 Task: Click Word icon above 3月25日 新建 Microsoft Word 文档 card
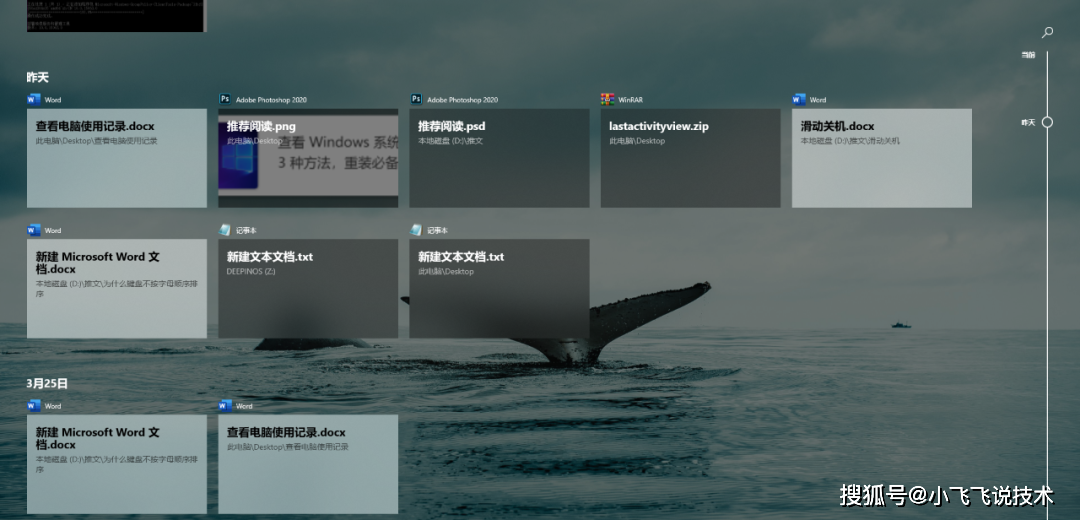click(x=34, y=406)
